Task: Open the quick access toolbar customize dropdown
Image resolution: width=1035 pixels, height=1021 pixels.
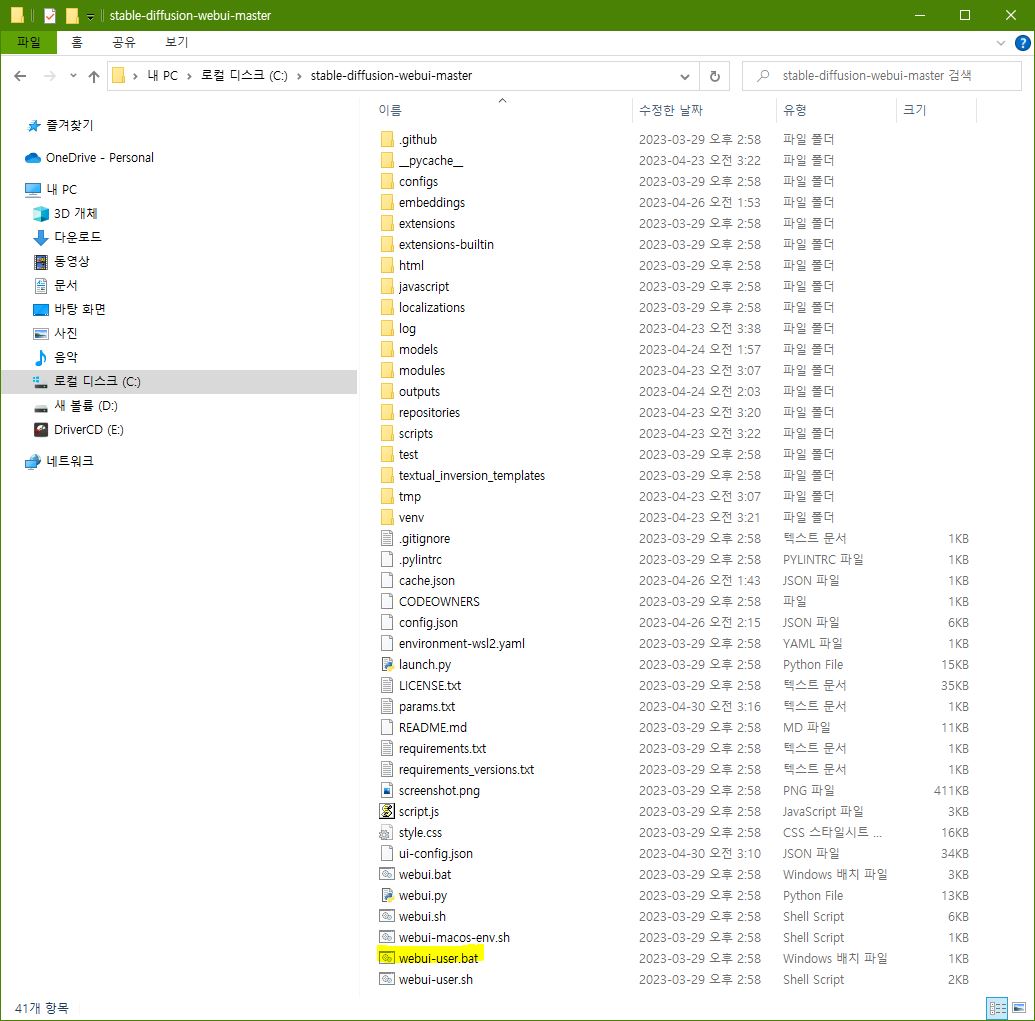Action: point(90,16)
